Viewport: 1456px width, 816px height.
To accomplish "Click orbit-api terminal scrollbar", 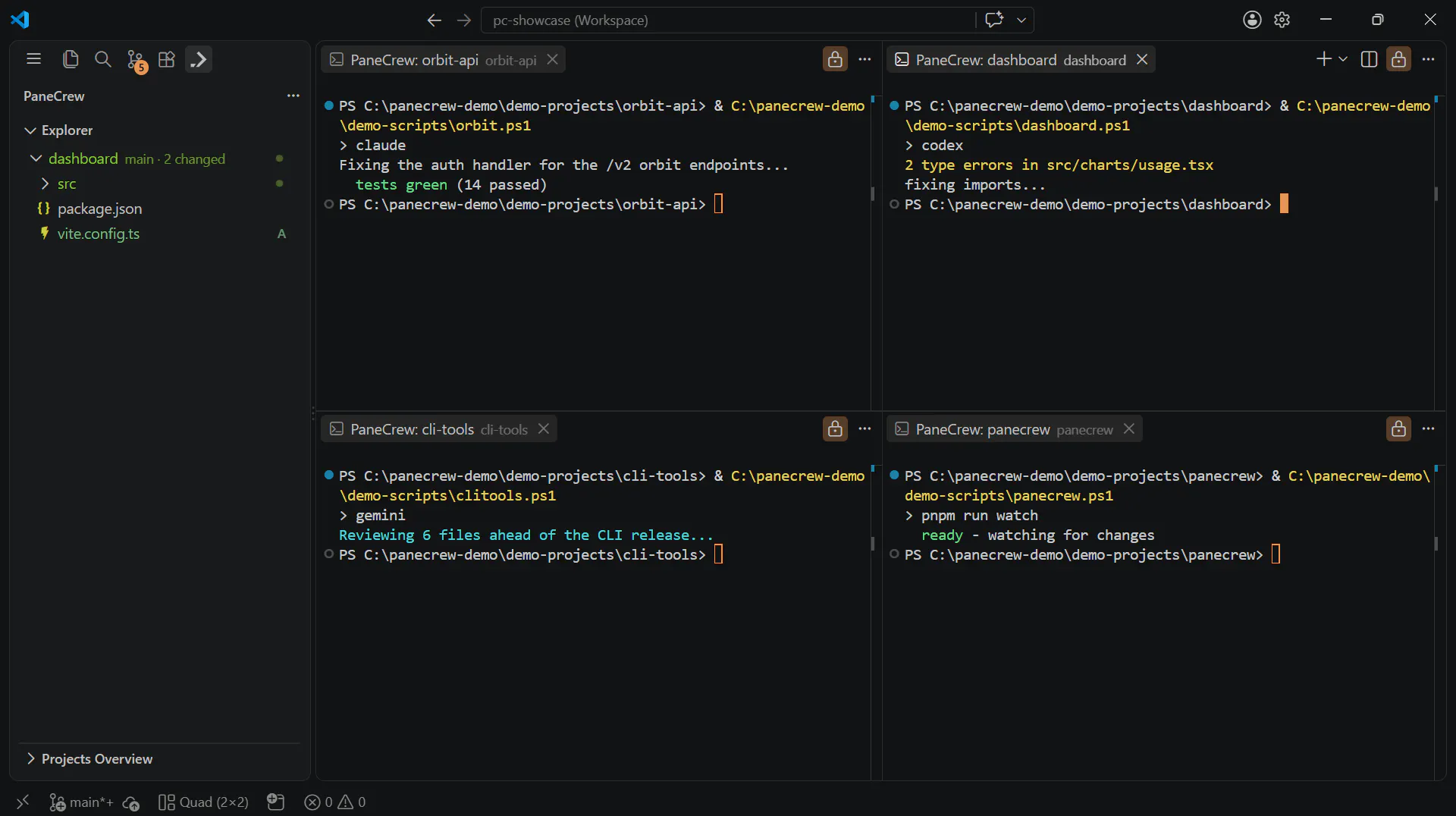I will (x=873, y=193).
